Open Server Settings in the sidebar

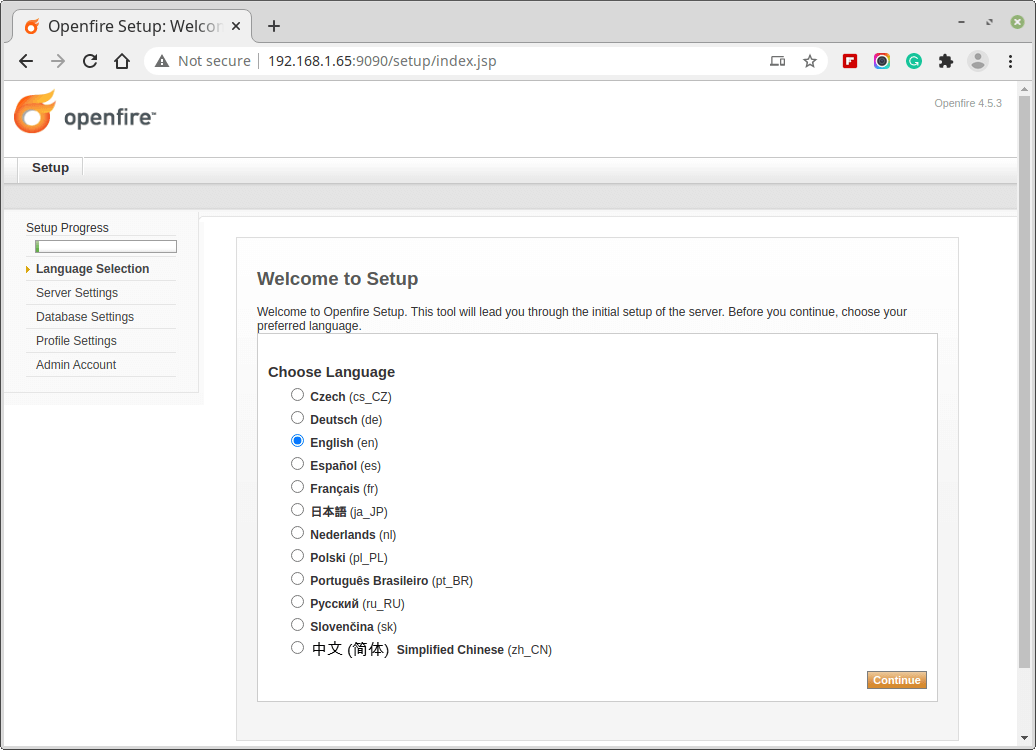(x=77, y=293)
